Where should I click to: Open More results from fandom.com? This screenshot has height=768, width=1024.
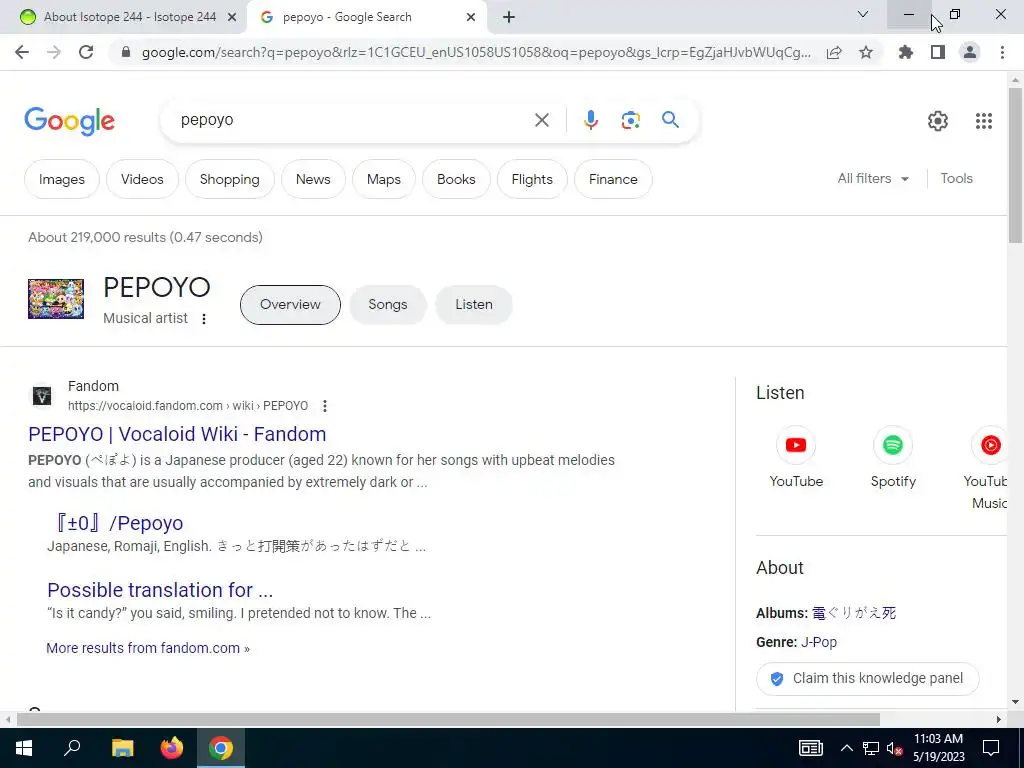pyautogui.click(x=148, y=648)
